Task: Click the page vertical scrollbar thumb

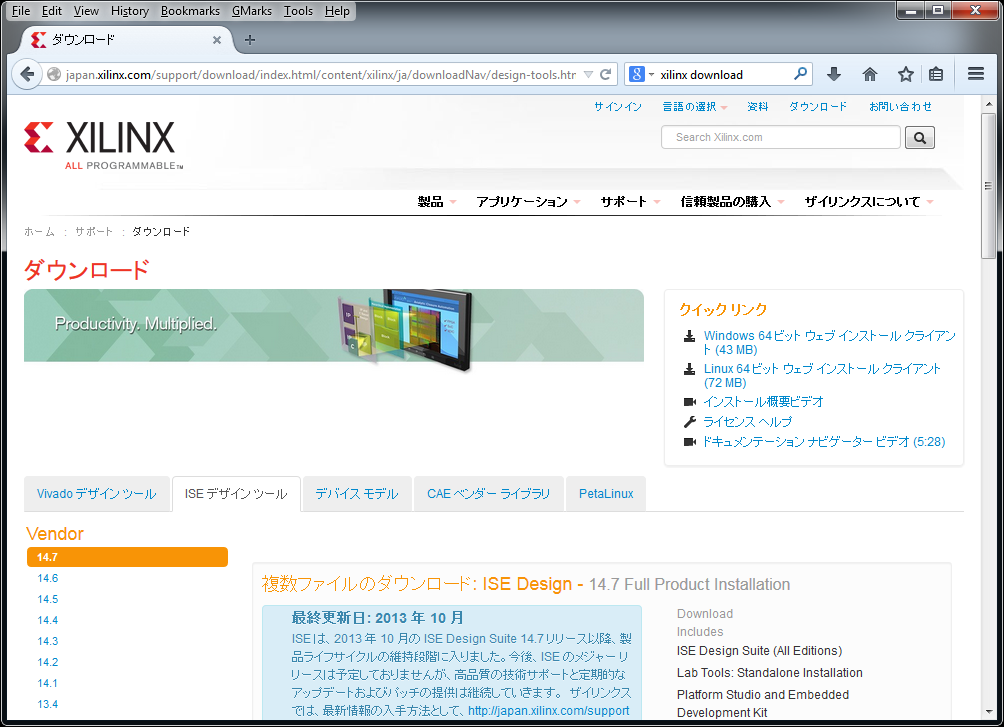Action: (989, 186)
